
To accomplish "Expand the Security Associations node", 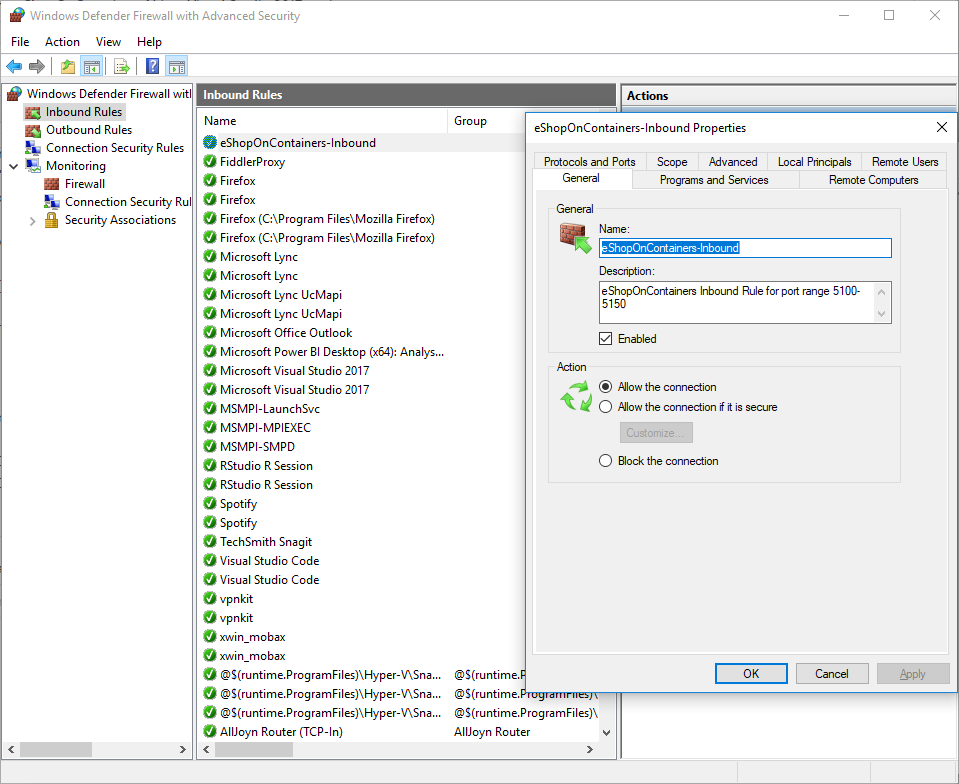I will 31,219.
